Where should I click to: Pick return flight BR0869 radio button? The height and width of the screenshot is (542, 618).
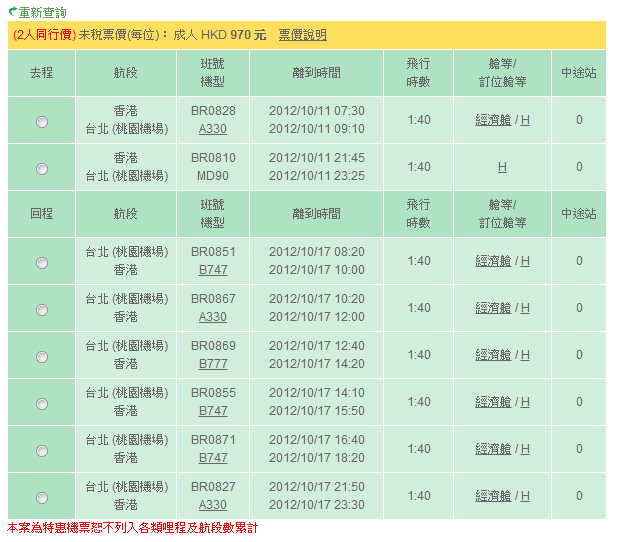coord(41,356)
